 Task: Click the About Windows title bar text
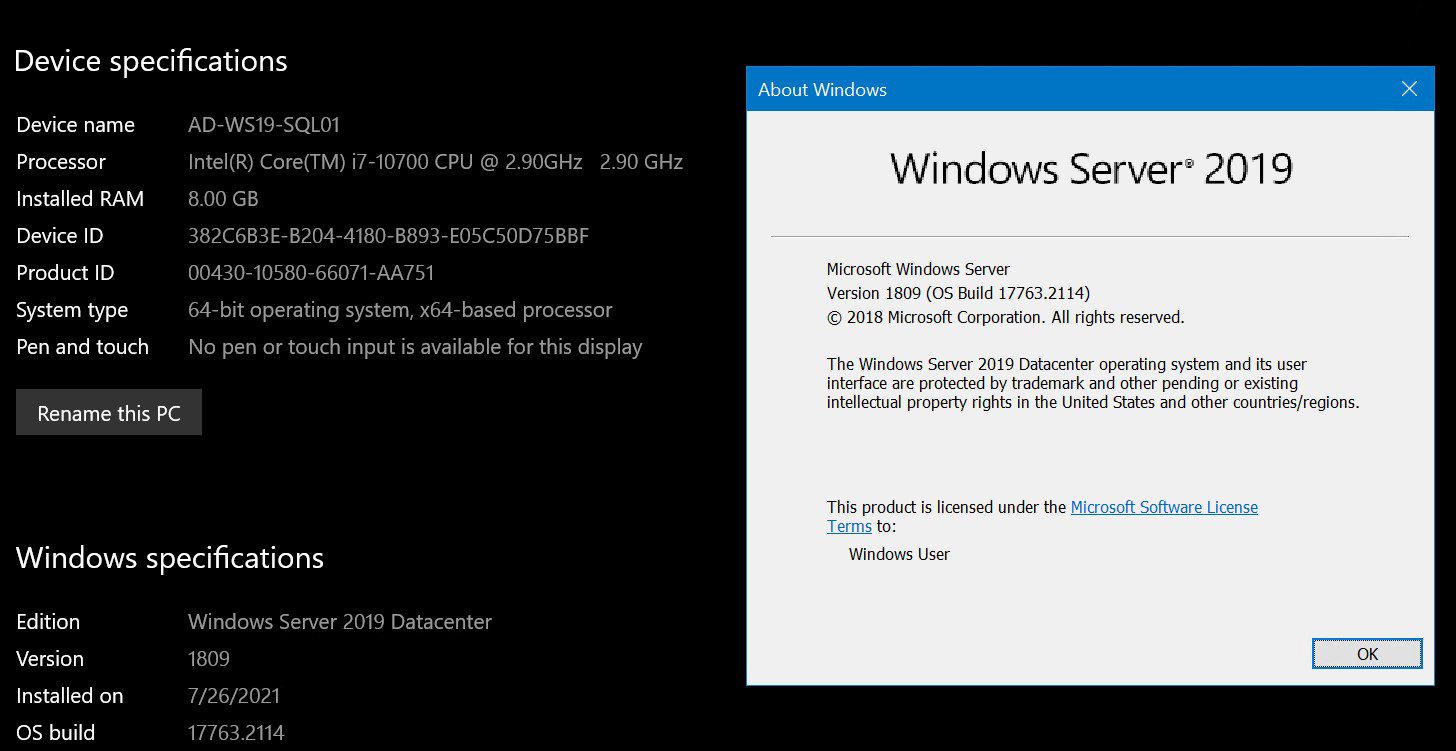(822, 90)
